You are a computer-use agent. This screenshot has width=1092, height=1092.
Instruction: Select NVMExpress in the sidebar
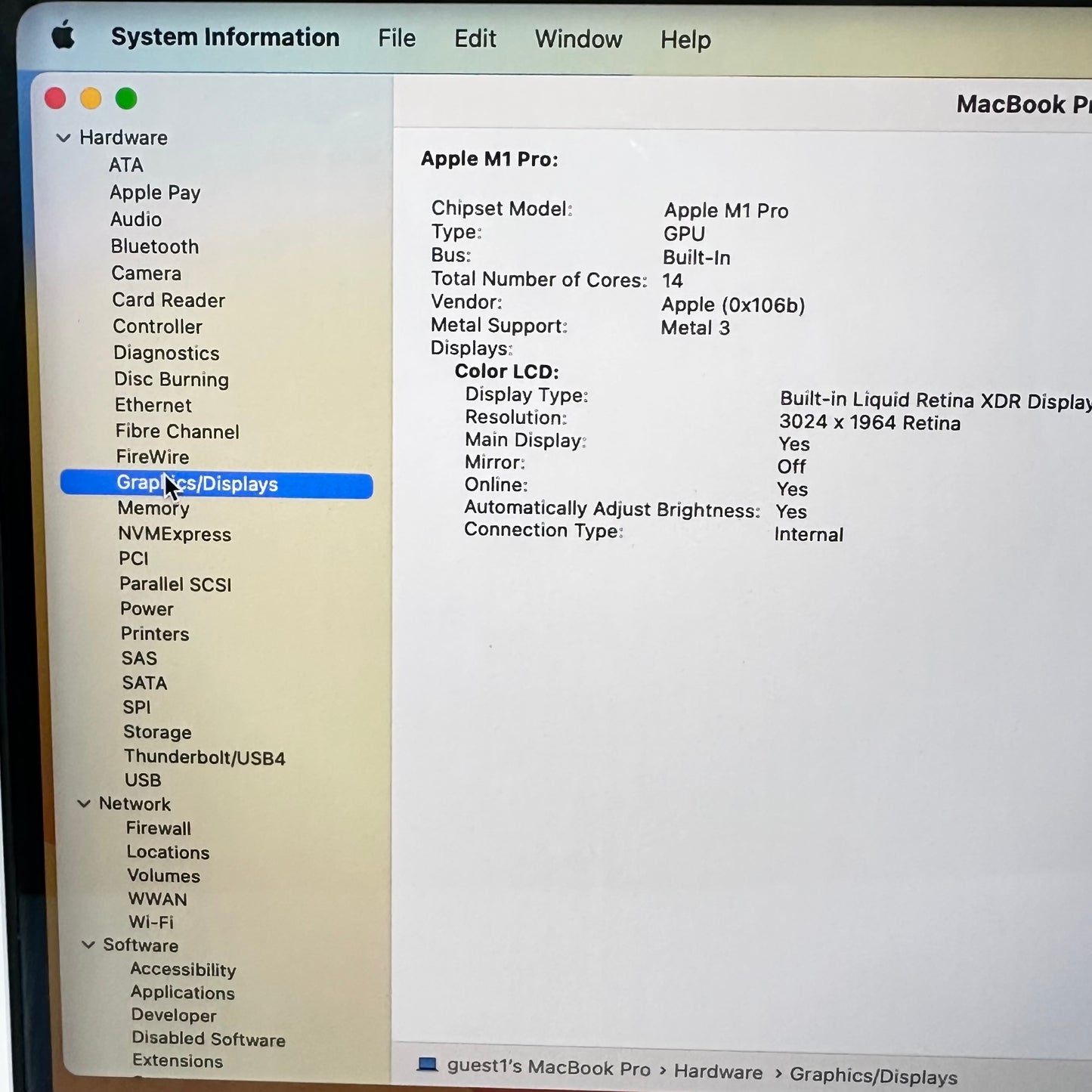[x=175, y=534]
